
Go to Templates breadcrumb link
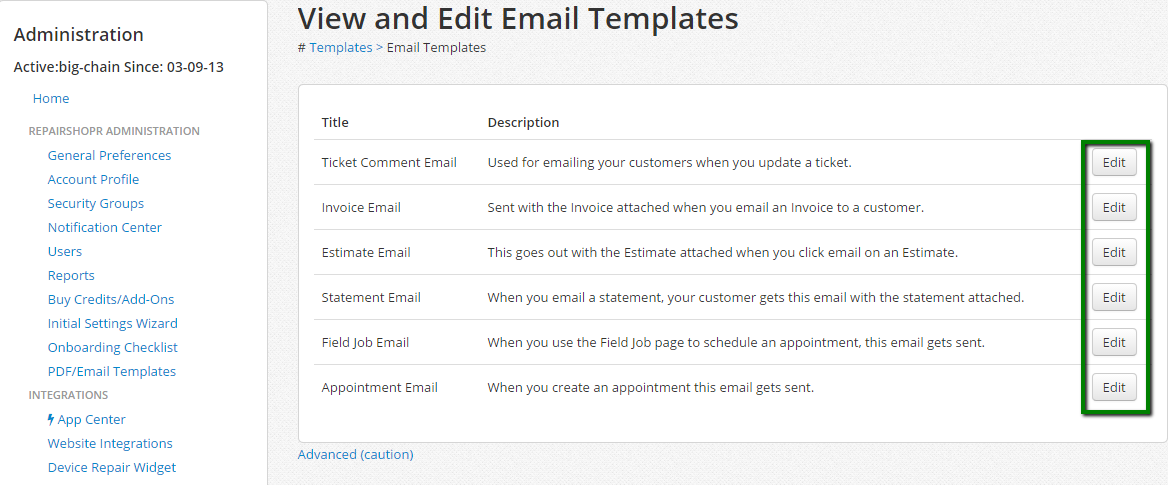340,48
